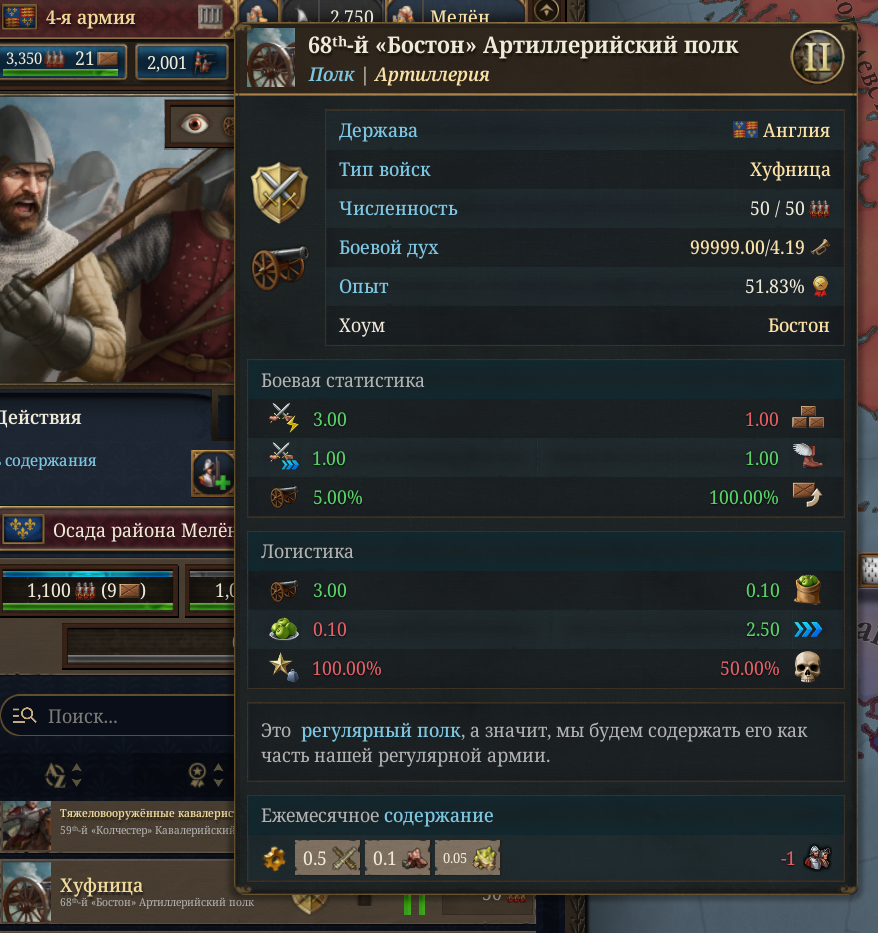The width and height of the screenshot is (878, 933).
Task: Toggle alphabetical sort order arrows
Action: [x=64, y=775]
